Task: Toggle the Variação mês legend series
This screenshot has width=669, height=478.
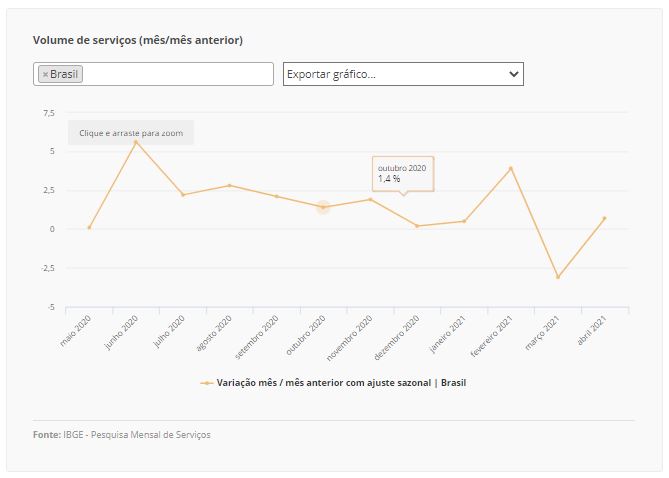Action: tap(341, 383)
